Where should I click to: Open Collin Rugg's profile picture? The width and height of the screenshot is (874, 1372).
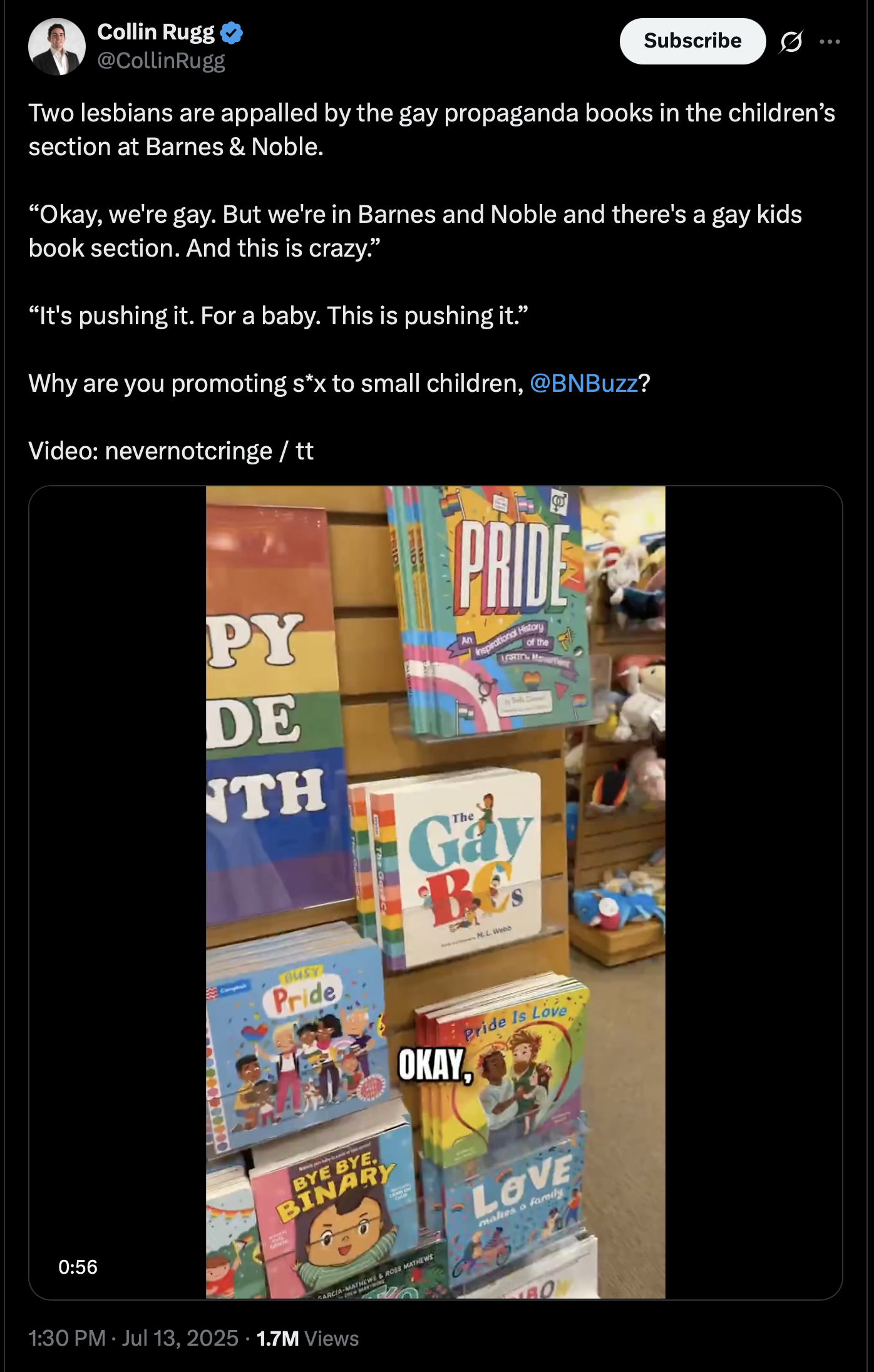pos(57,47)
